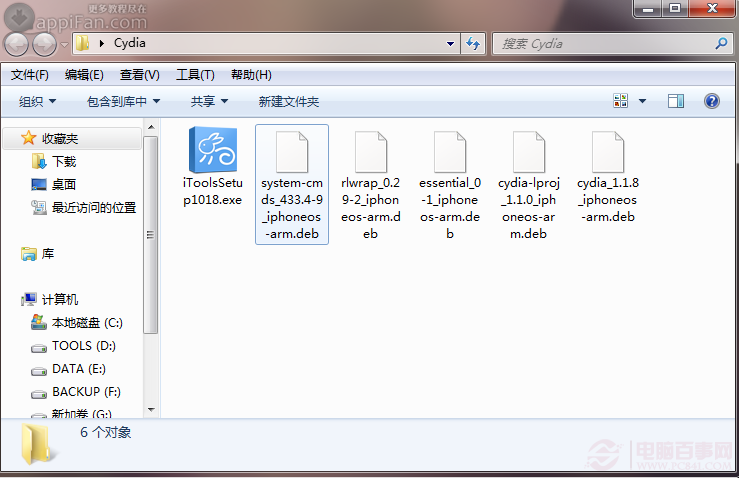Open recent pages dropdown beside Forward
Screen dimensions: 739x478
pos(64,45)
